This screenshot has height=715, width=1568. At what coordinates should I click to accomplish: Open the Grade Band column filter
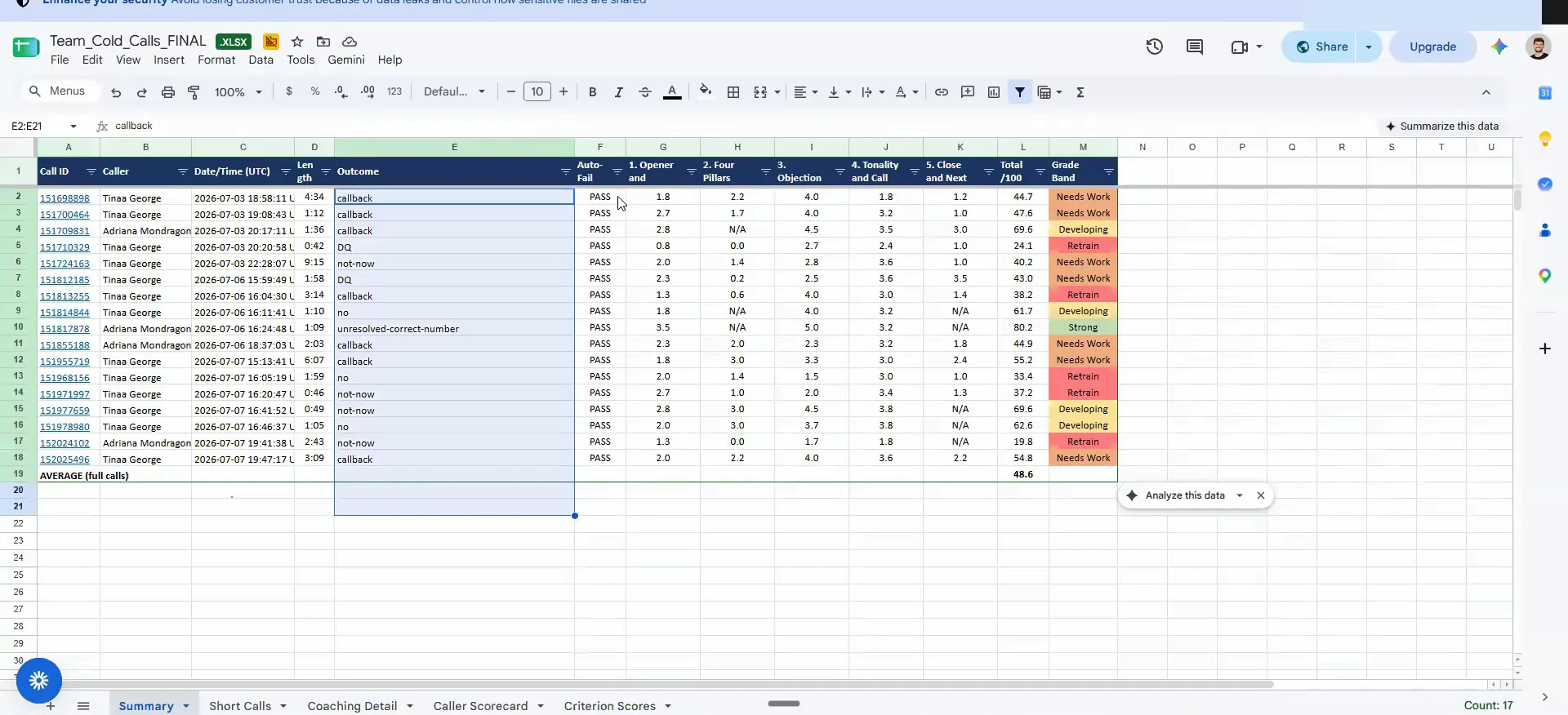coord(1108,171)
